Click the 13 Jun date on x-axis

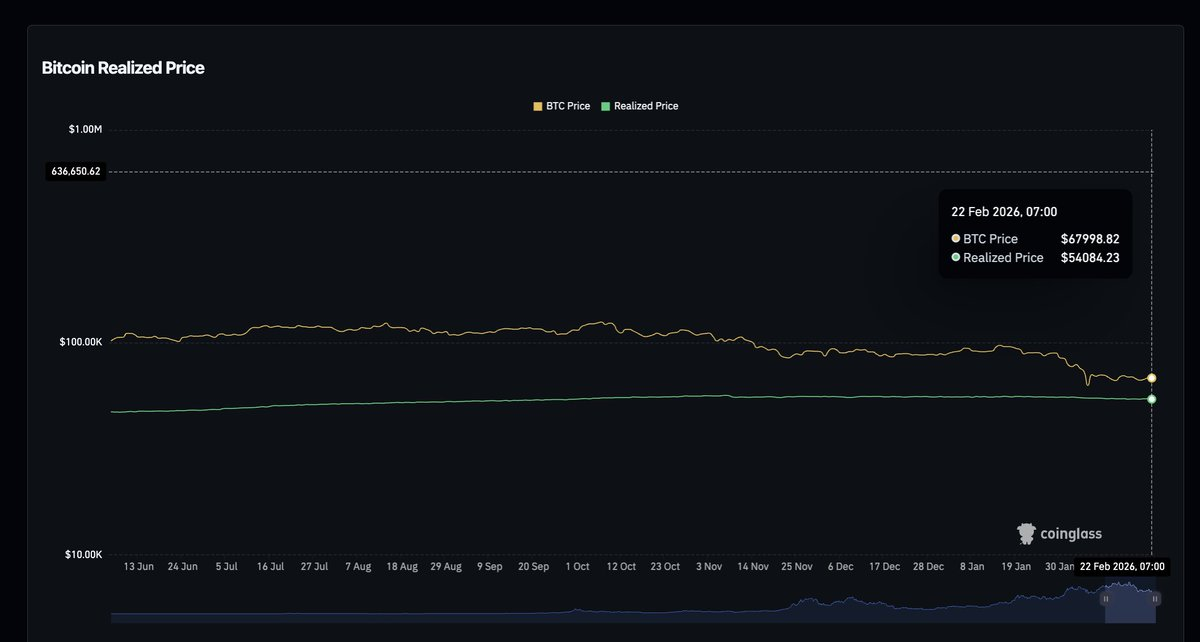[138, 567]
